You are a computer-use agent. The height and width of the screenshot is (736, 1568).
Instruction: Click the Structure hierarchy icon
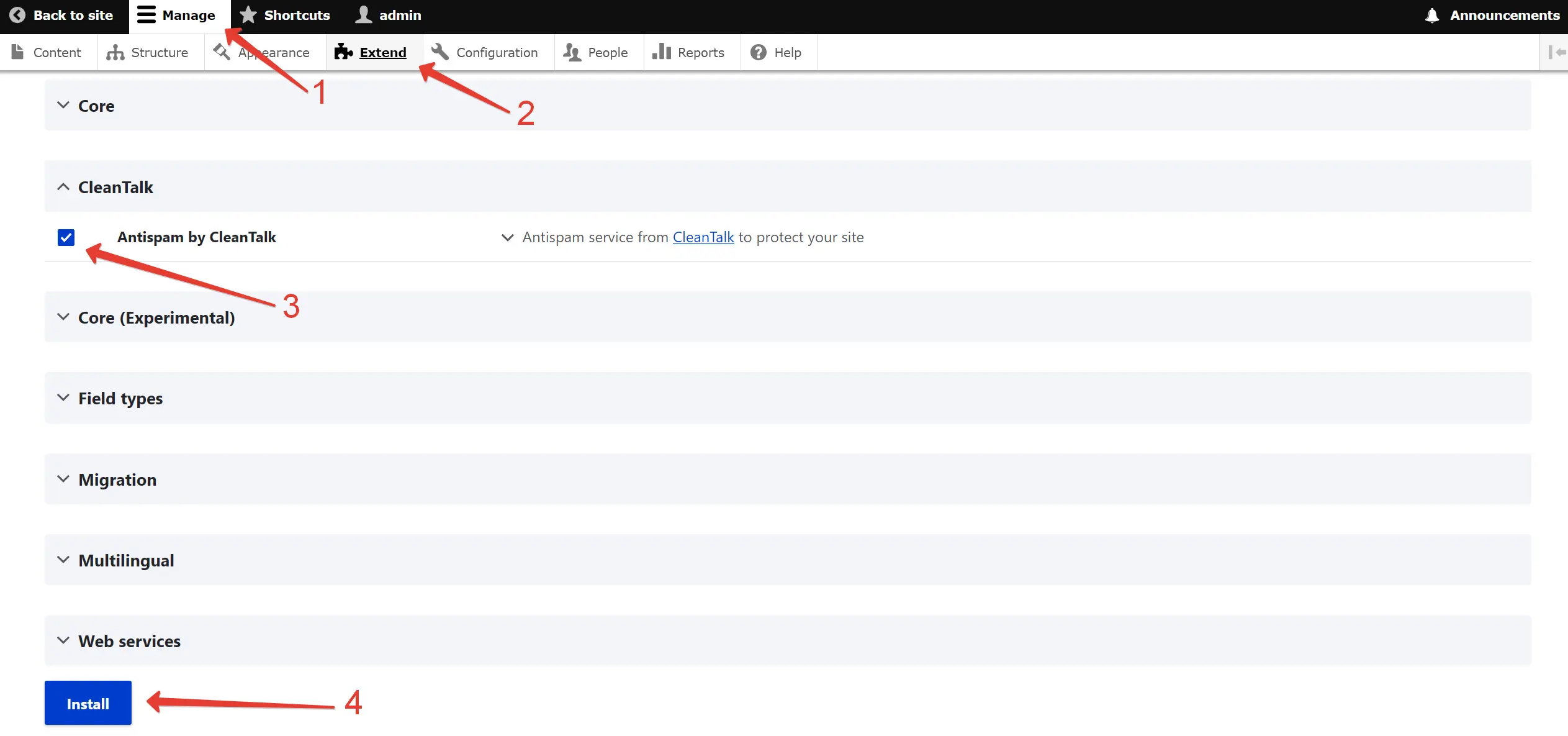tap(115, 53)
